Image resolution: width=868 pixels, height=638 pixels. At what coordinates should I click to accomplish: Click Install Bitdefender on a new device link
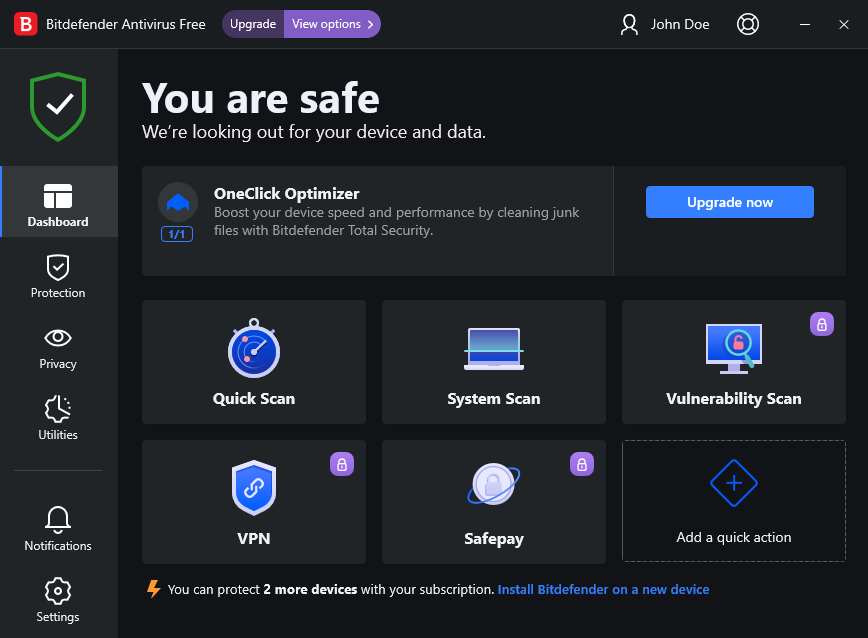(x=603, y=590)
